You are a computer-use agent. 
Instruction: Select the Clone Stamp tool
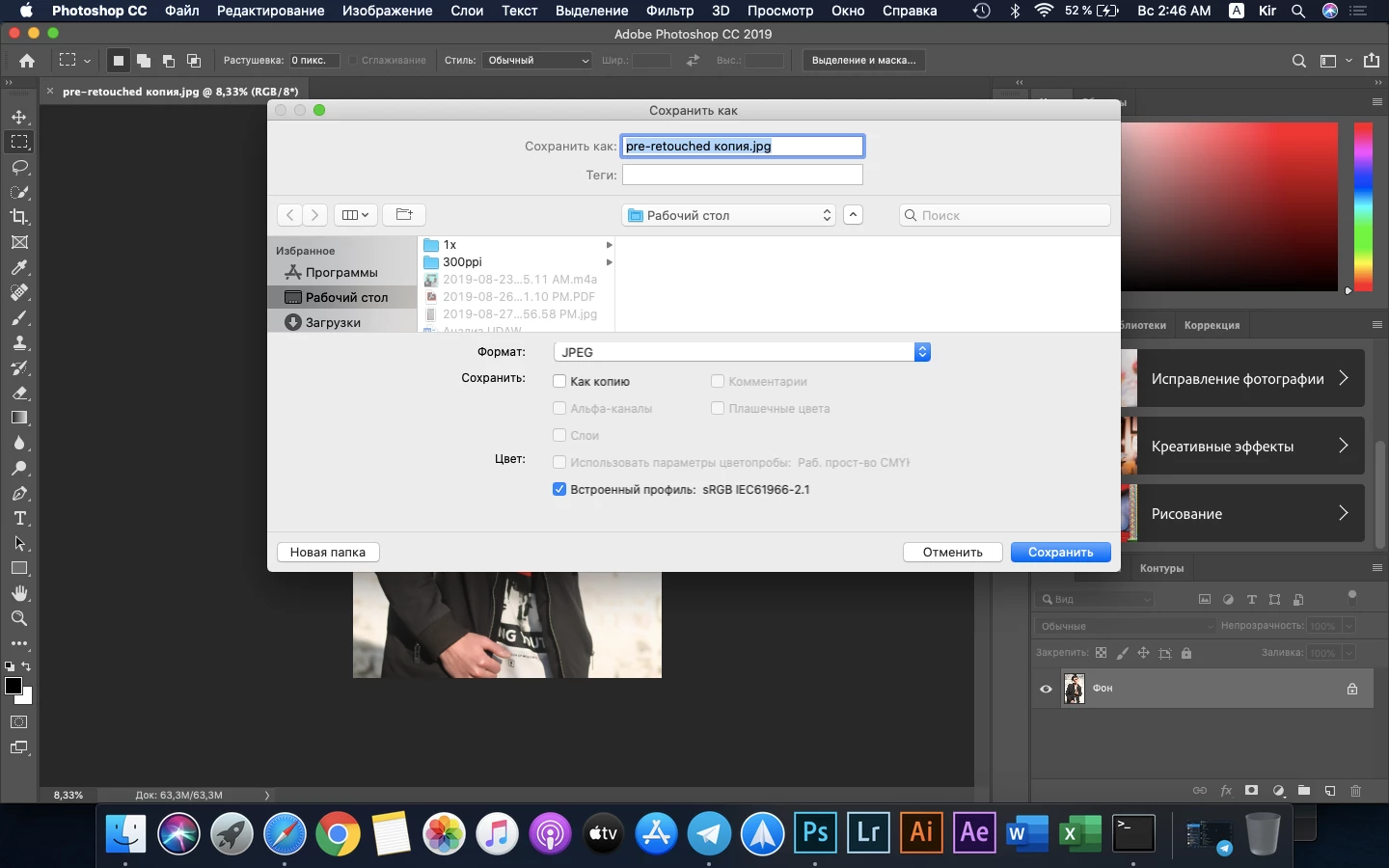click(x=19, y=342)
